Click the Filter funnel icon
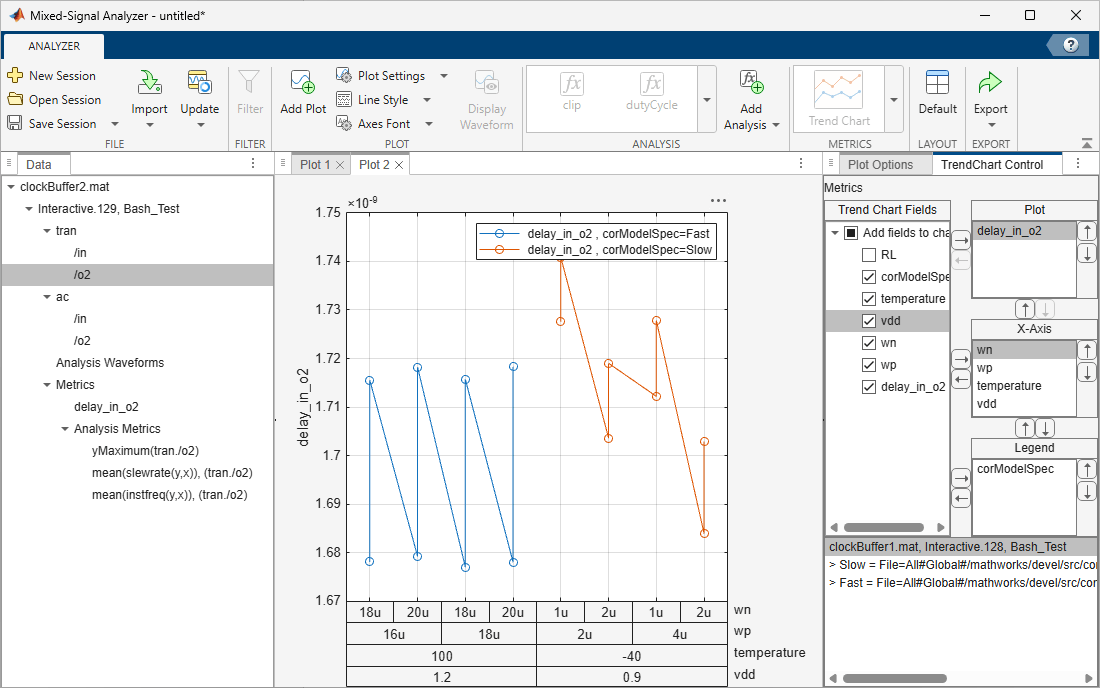This screenshot has height=688, width=1100. tap(249, 81)
